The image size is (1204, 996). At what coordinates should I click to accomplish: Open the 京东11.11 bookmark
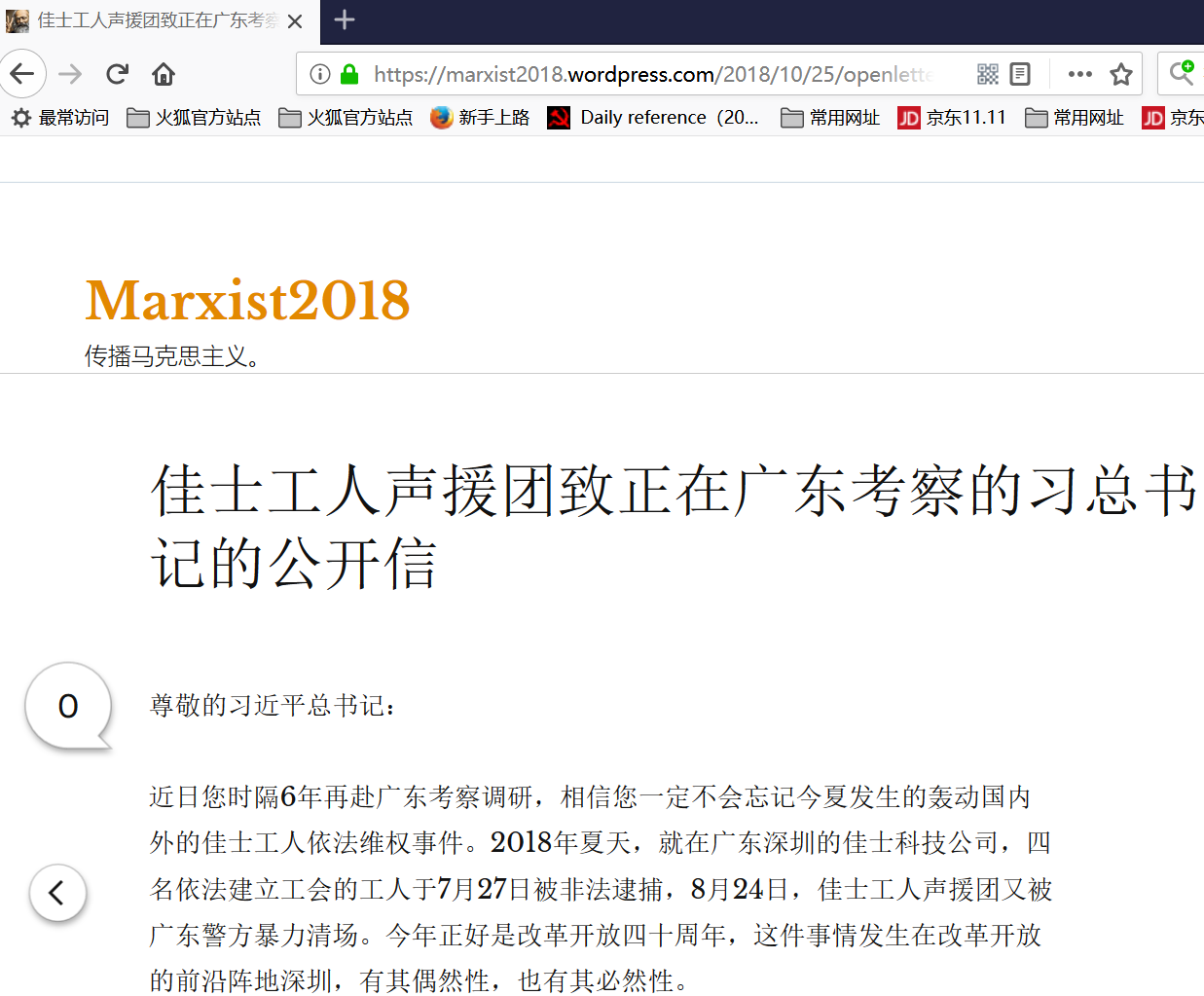coord(952,118)
